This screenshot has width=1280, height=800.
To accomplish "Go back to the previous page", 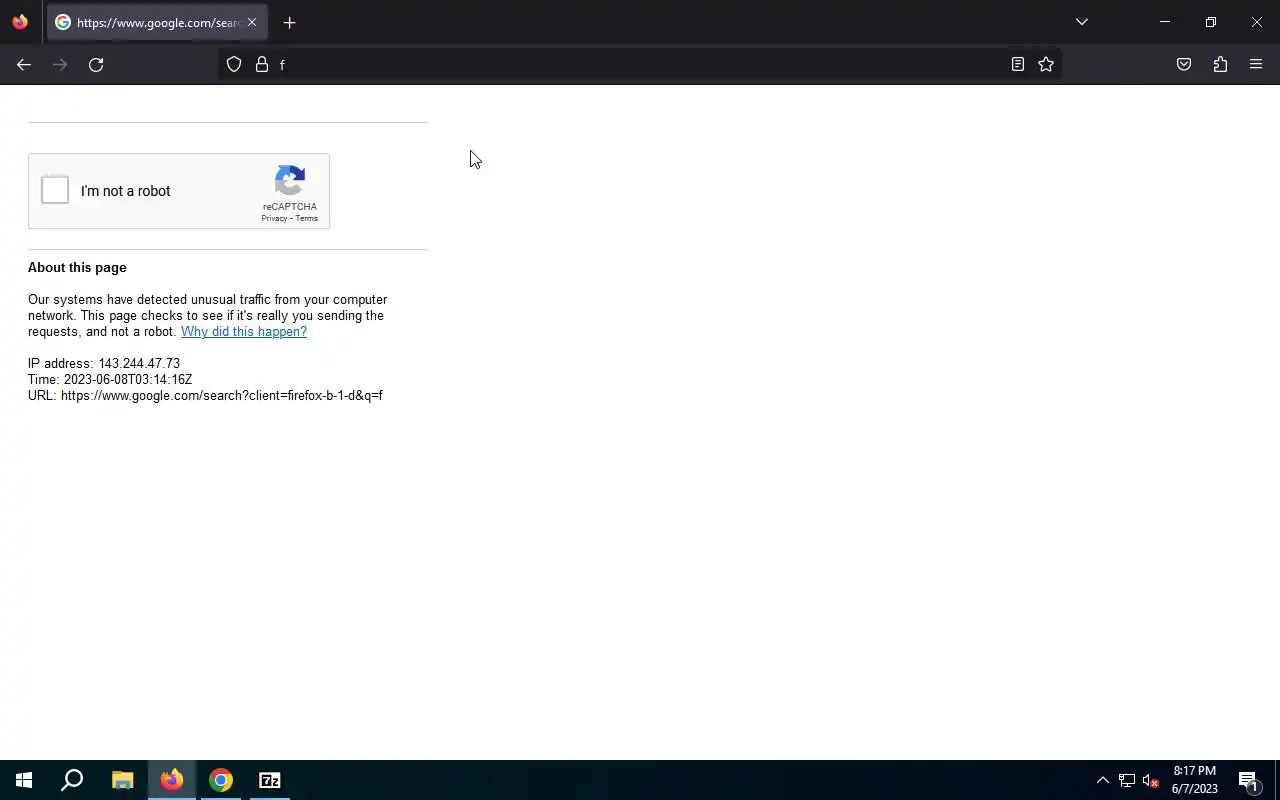I will click(24, 64).
